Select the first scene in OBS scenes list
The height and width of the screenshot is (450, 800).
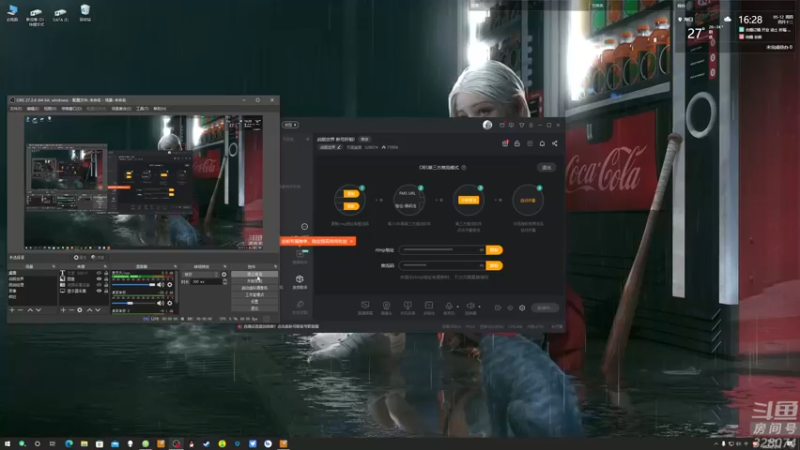click(33, 273)
